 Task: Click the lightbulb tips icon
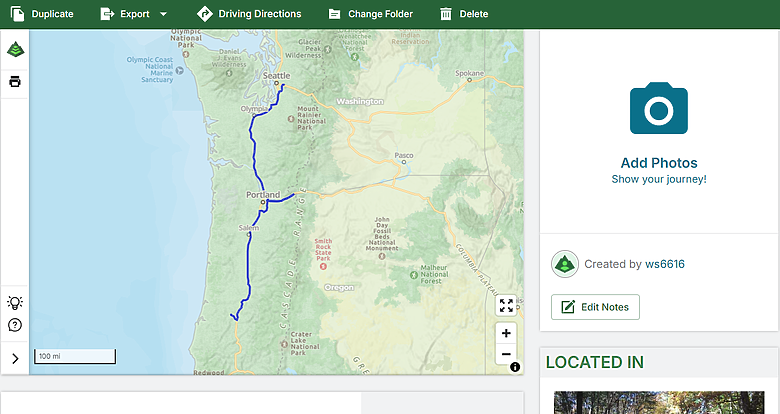[15, 303]
